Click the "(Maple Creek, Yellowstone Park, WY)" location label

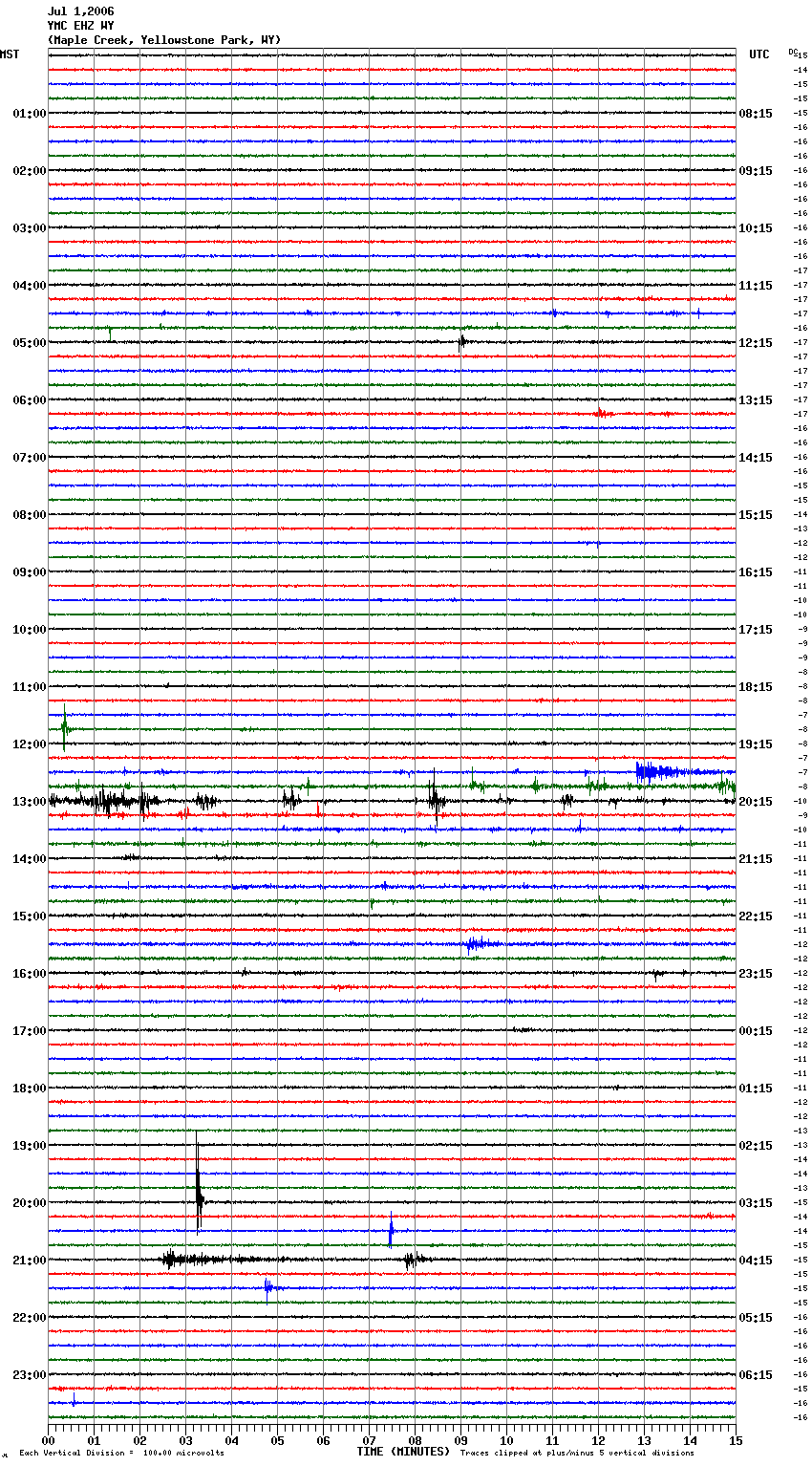[164, 40]
